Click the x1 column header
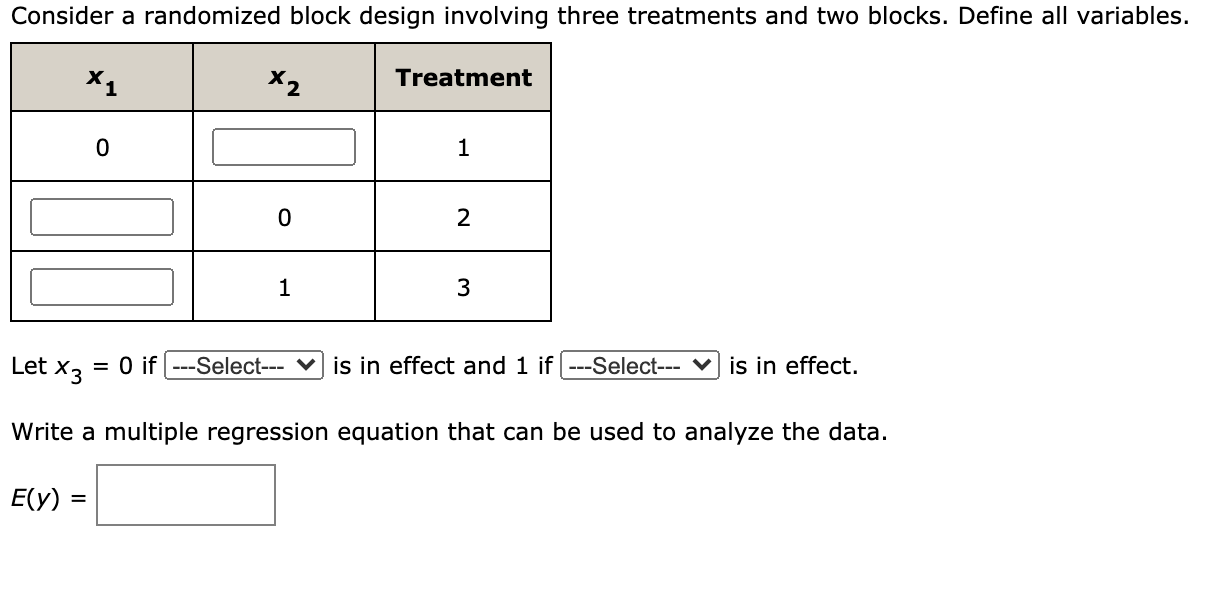Screen dimensions: 1218x612 101,77
